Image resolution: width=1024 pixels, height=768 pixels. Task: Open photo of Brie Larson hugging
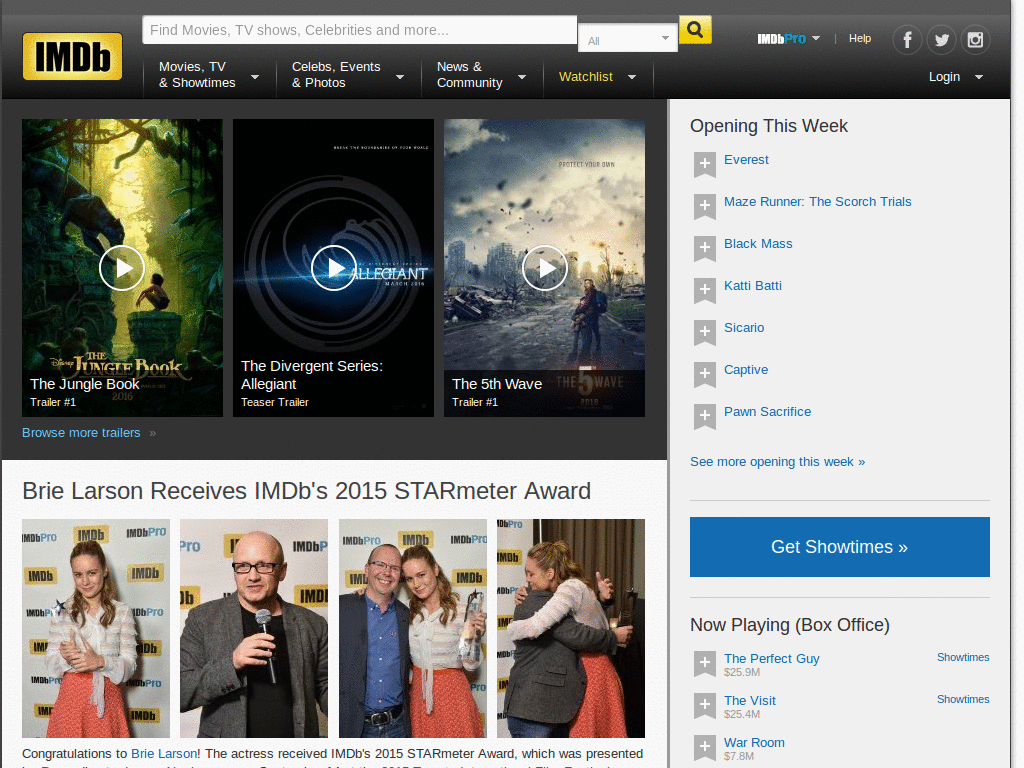pos(571,628)
